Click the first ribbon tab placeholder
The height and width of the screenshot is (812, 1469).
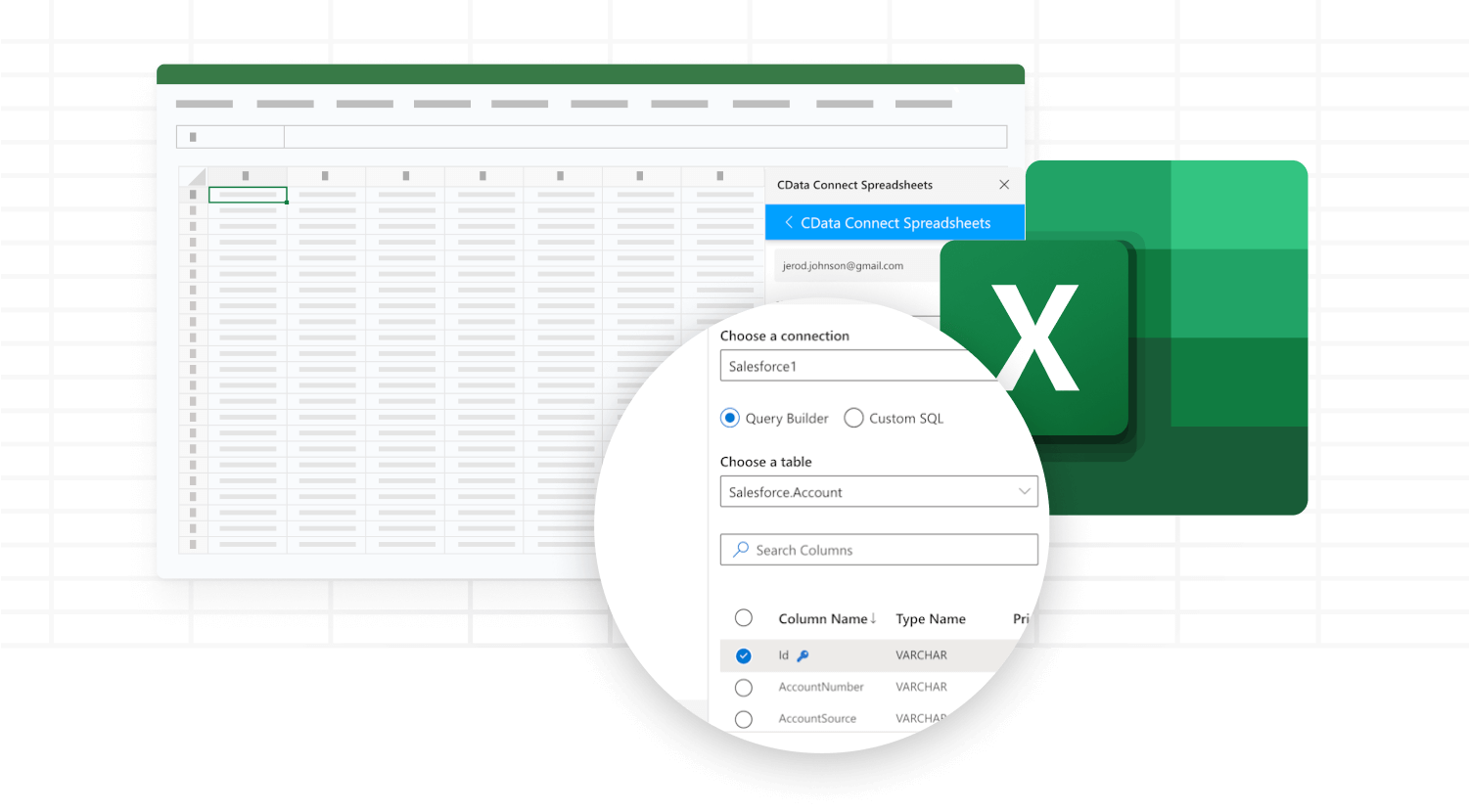coord(204,104)
